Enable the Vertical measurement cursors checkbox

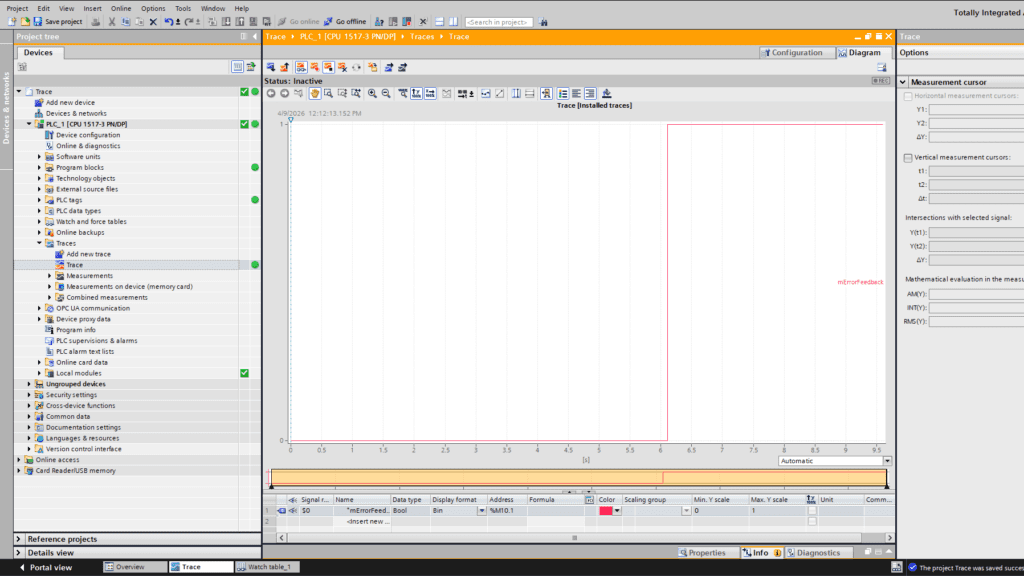point(907,158)
